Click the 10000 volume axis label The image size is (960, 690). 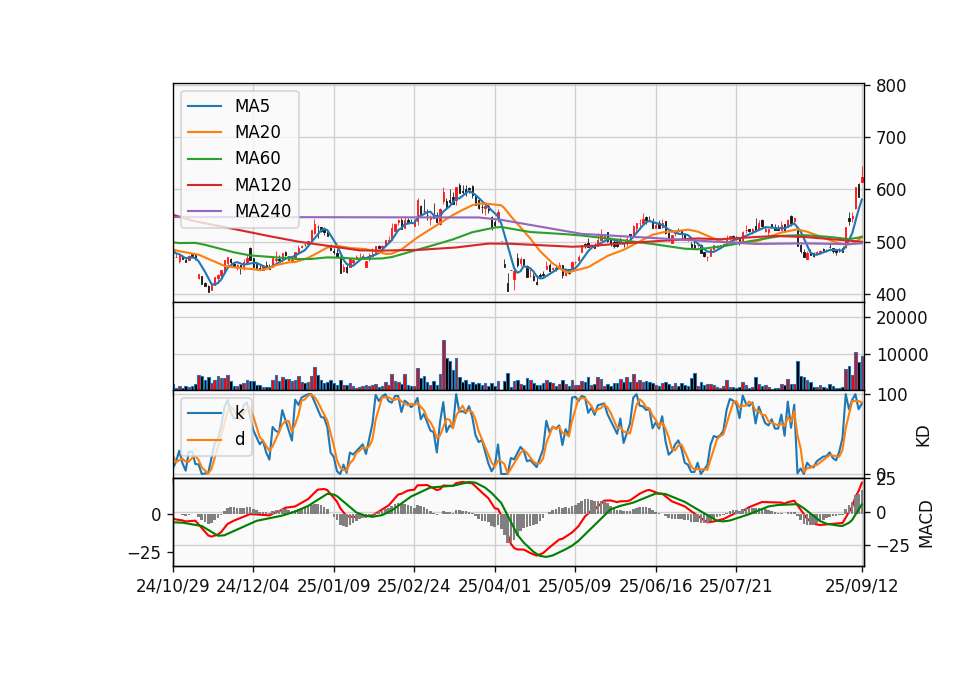pyautogui.click(x=902, y=355)
